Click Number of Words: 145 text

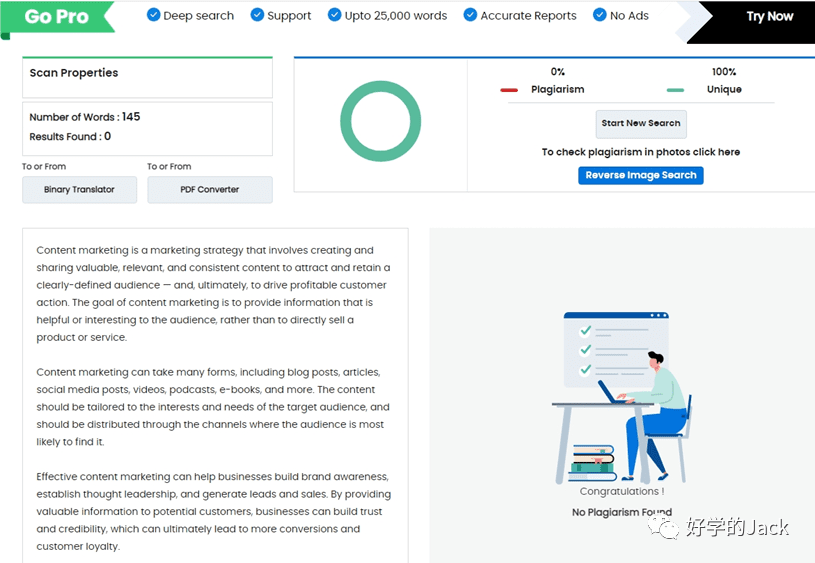[85, 117]
